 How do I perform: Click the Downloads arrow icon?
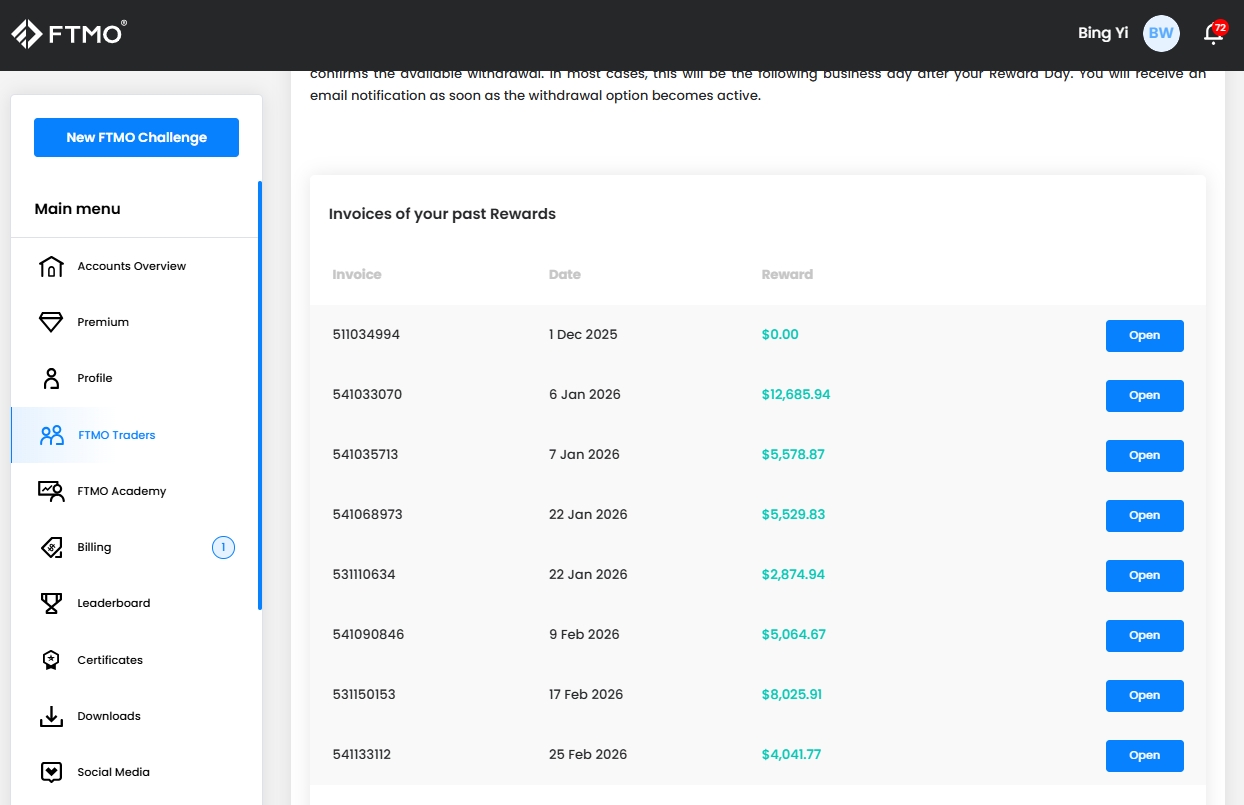[51, 716]
